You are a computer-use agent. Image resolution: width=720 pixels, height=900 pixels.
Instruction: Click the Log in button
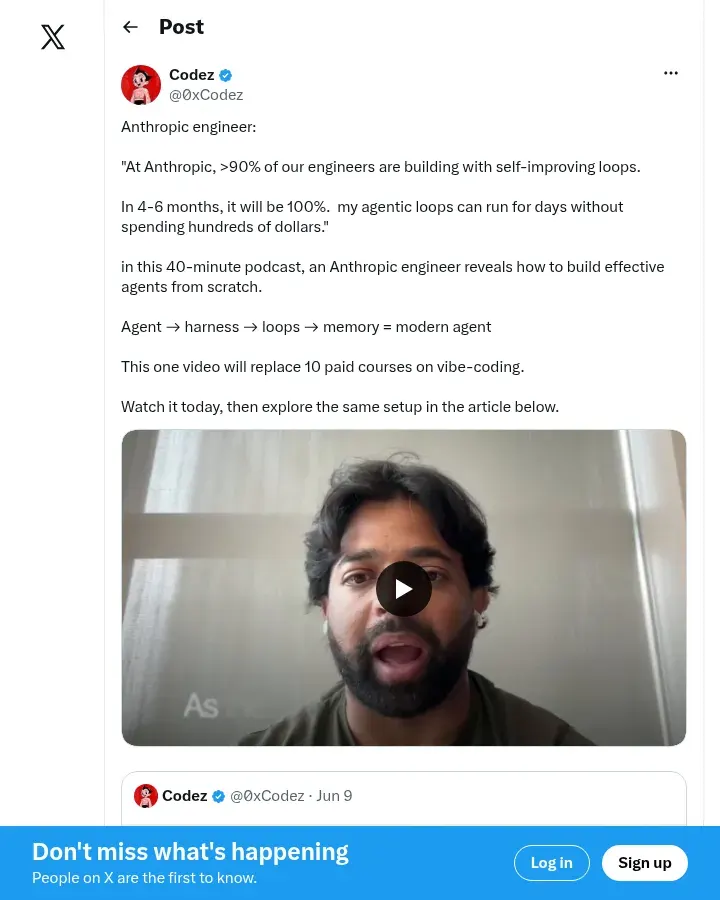[551, 863]
